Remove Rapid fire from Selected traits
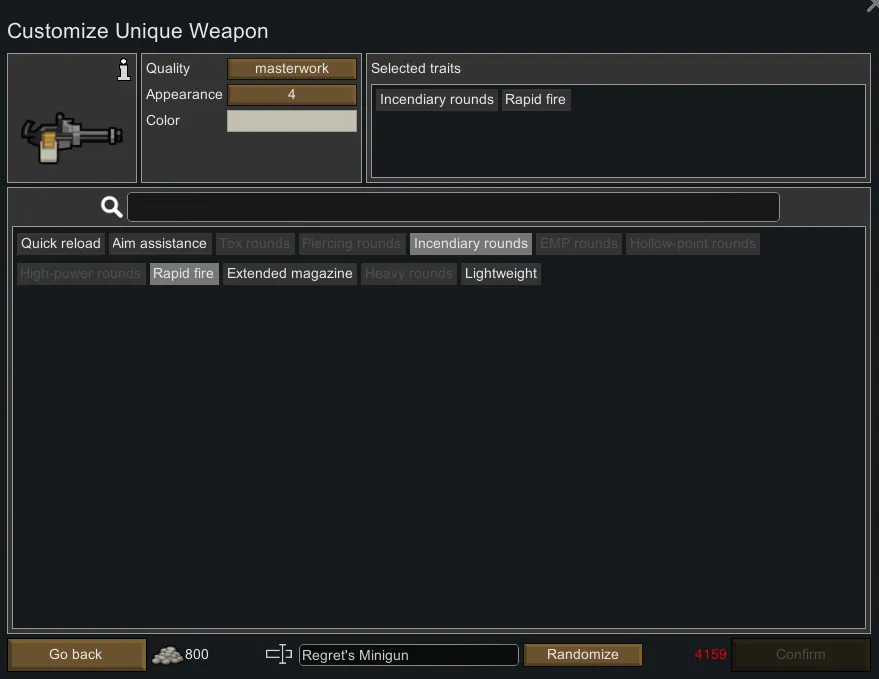 (x=535, y=100)
